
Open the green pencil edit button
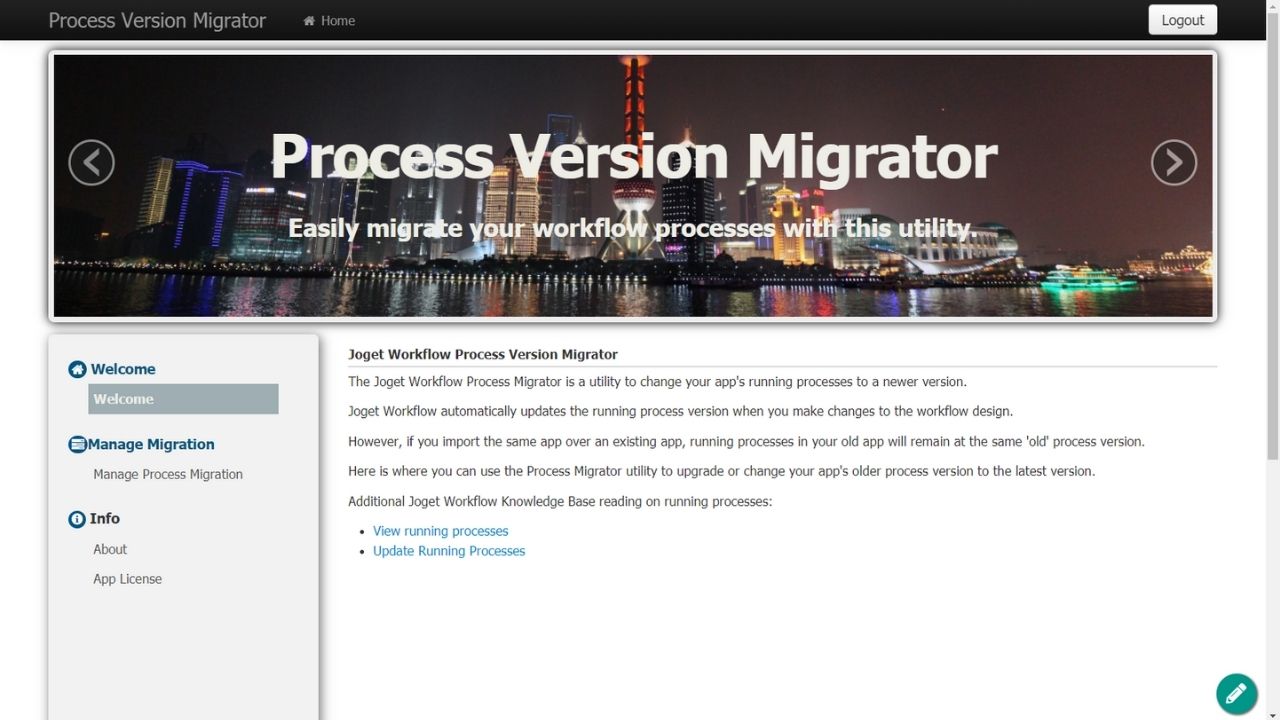tap(1237, 694)
